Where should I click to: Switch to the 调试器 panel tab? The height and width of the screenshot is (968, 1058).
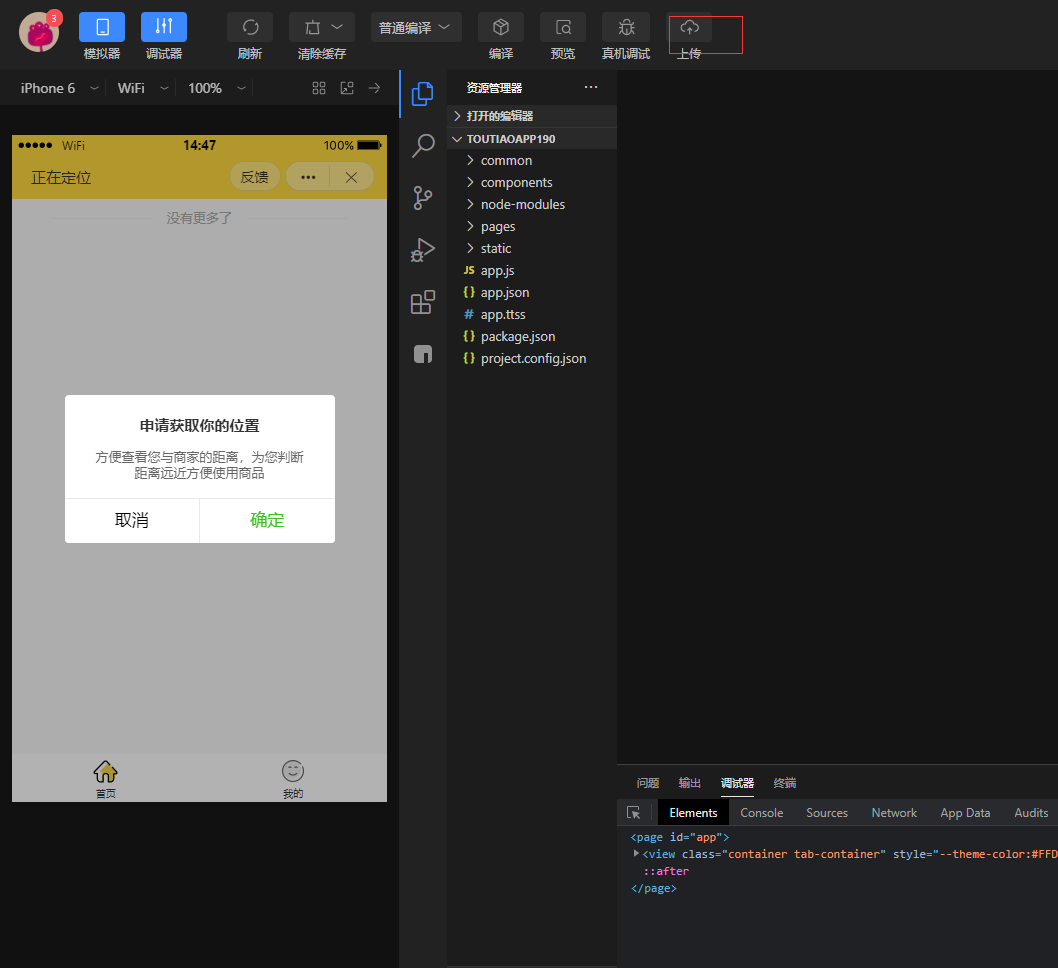point(737,783)
